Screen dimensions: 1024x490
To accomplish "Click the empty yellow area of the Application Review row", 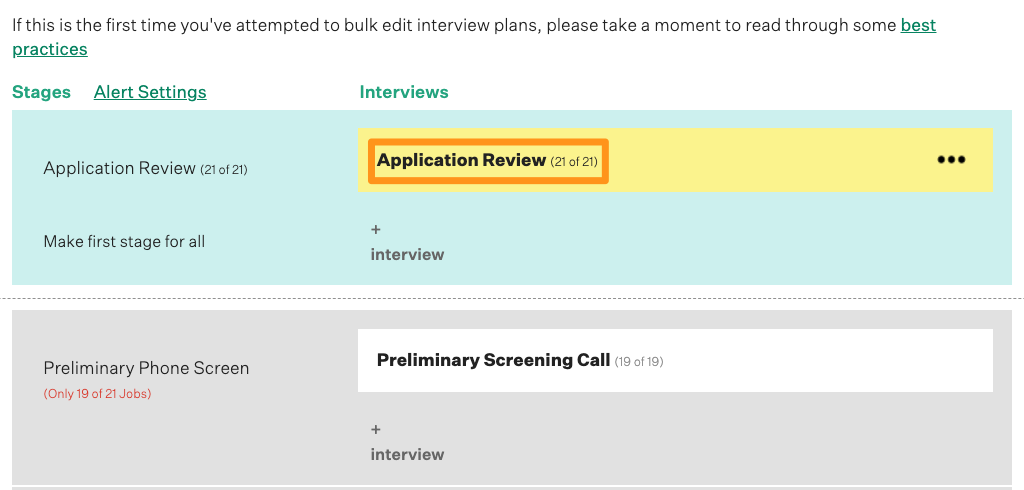I will pos(770,160).
